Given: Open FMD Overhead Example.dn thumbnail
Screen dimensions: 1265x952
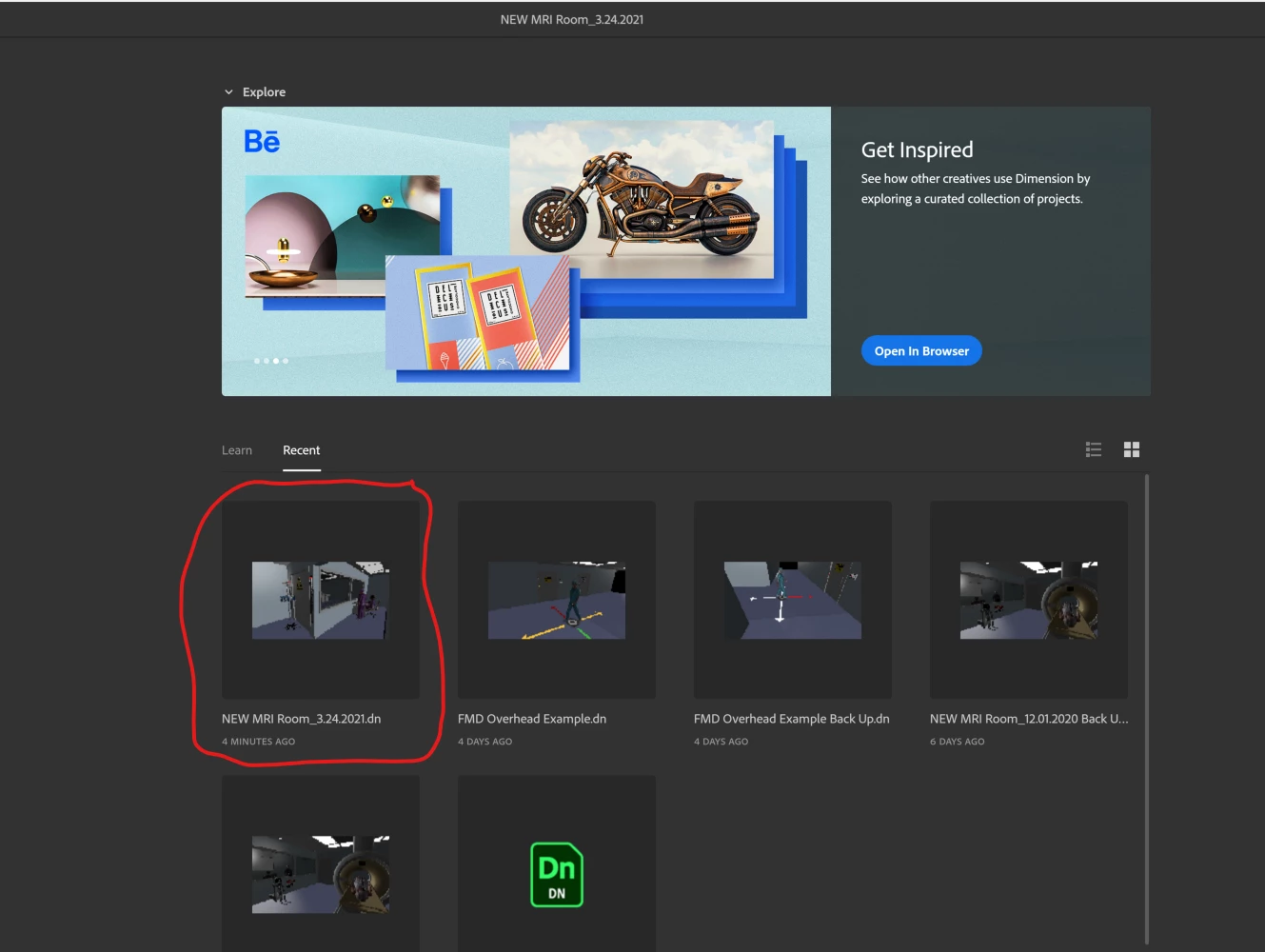Looking at the screenshot, I should click(x=557, y=600).
